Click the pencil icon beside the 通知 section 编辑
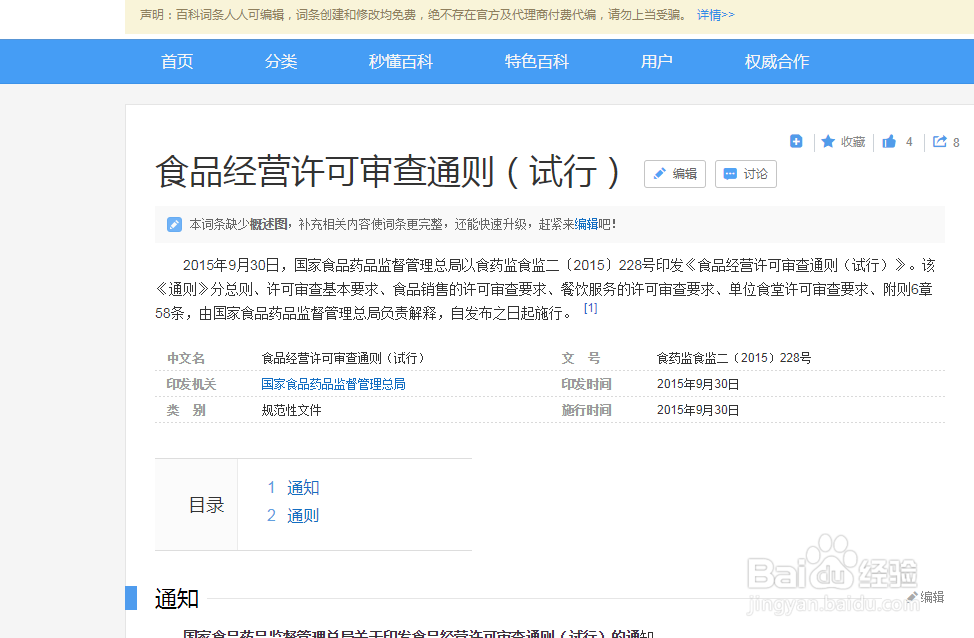974x638 pixels. (x=912, y=597)
